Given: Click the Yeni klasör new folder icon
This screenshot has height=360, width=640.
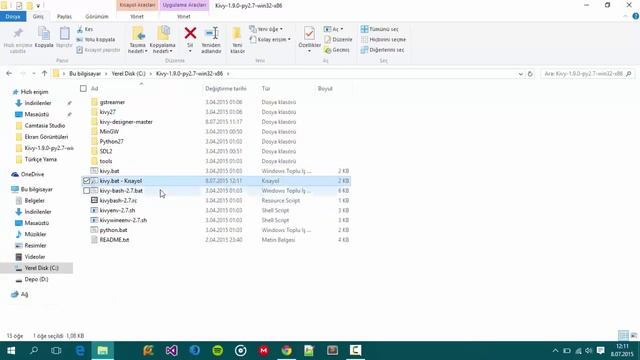Looking at the screenshot, I should (237, 33).
